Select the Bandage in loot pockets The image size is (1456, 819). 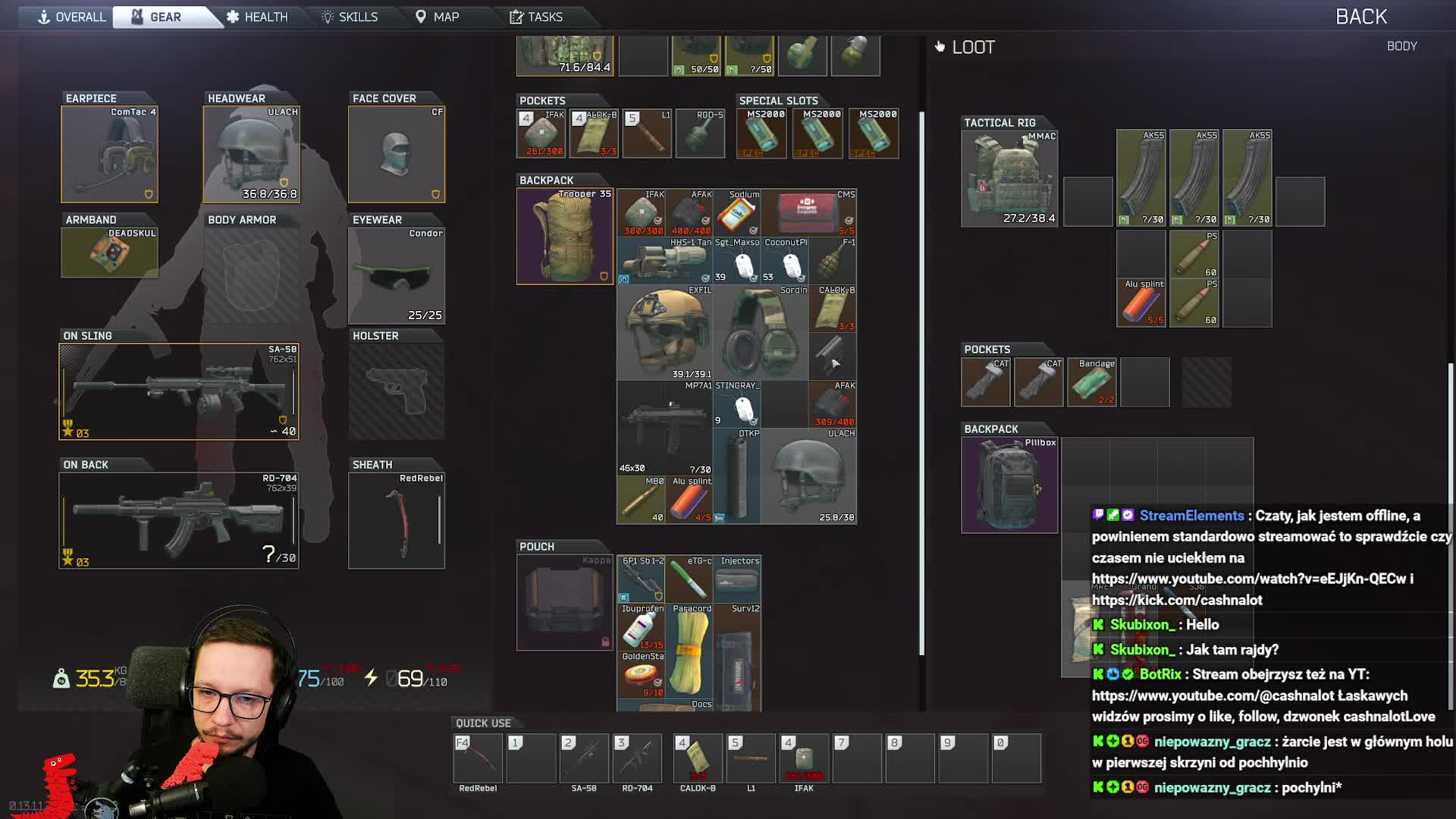coord(1092,382)
